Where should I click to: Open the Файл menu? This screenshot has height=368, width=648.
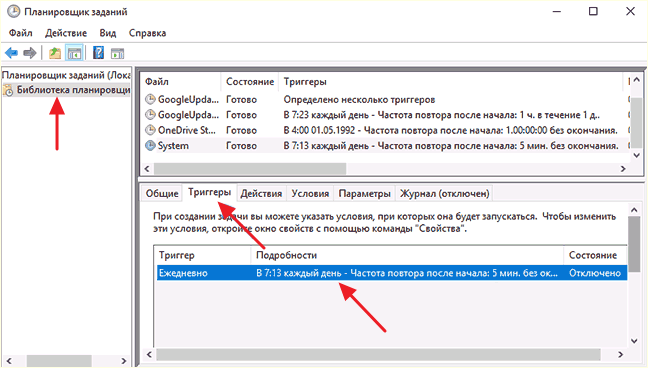pyautogui.click(x=21, y=33)
